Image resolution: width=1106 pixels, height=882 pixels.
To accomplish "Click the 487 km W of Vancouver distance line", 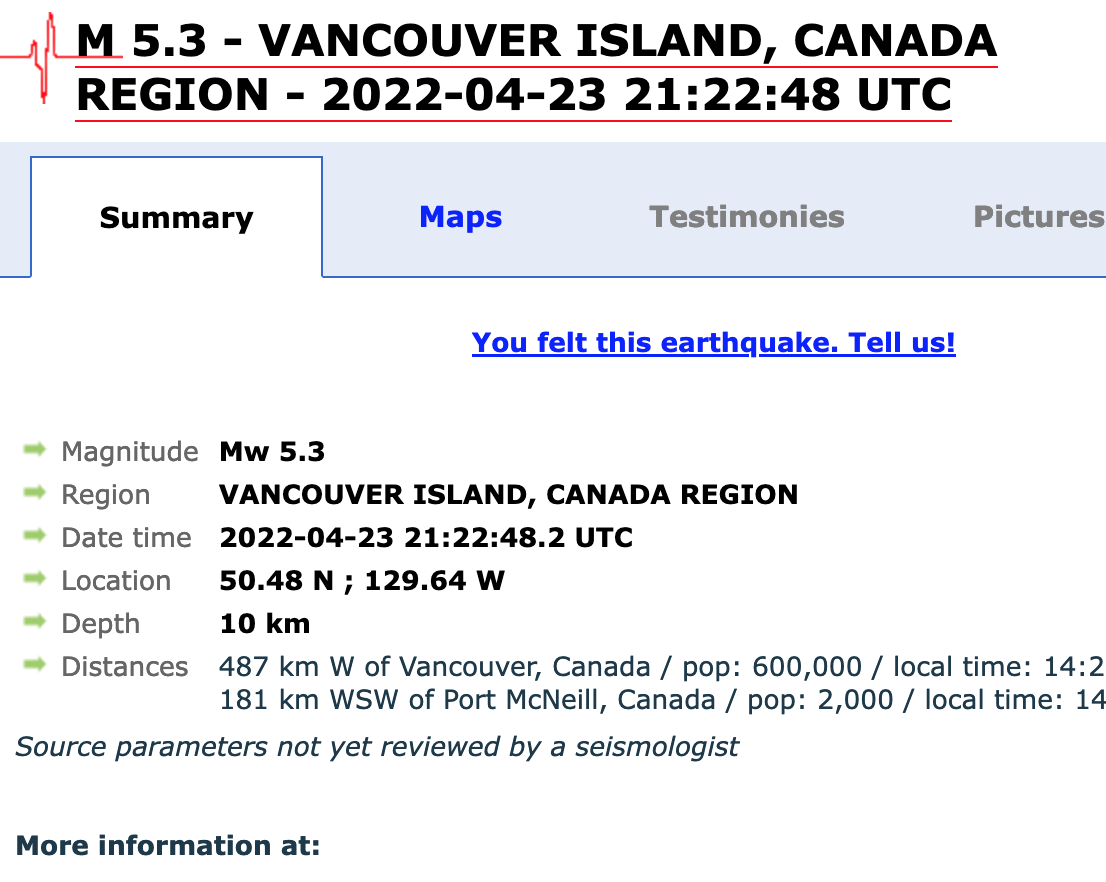I will [660, 667].
